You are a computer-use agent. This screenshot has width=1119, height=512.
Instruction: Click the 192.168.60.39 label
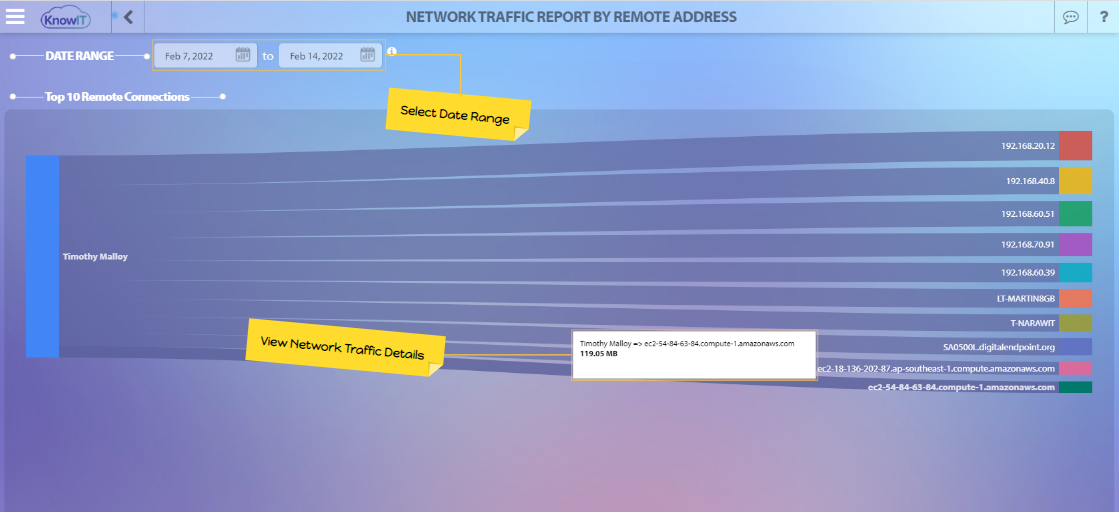click(1027, 272)
